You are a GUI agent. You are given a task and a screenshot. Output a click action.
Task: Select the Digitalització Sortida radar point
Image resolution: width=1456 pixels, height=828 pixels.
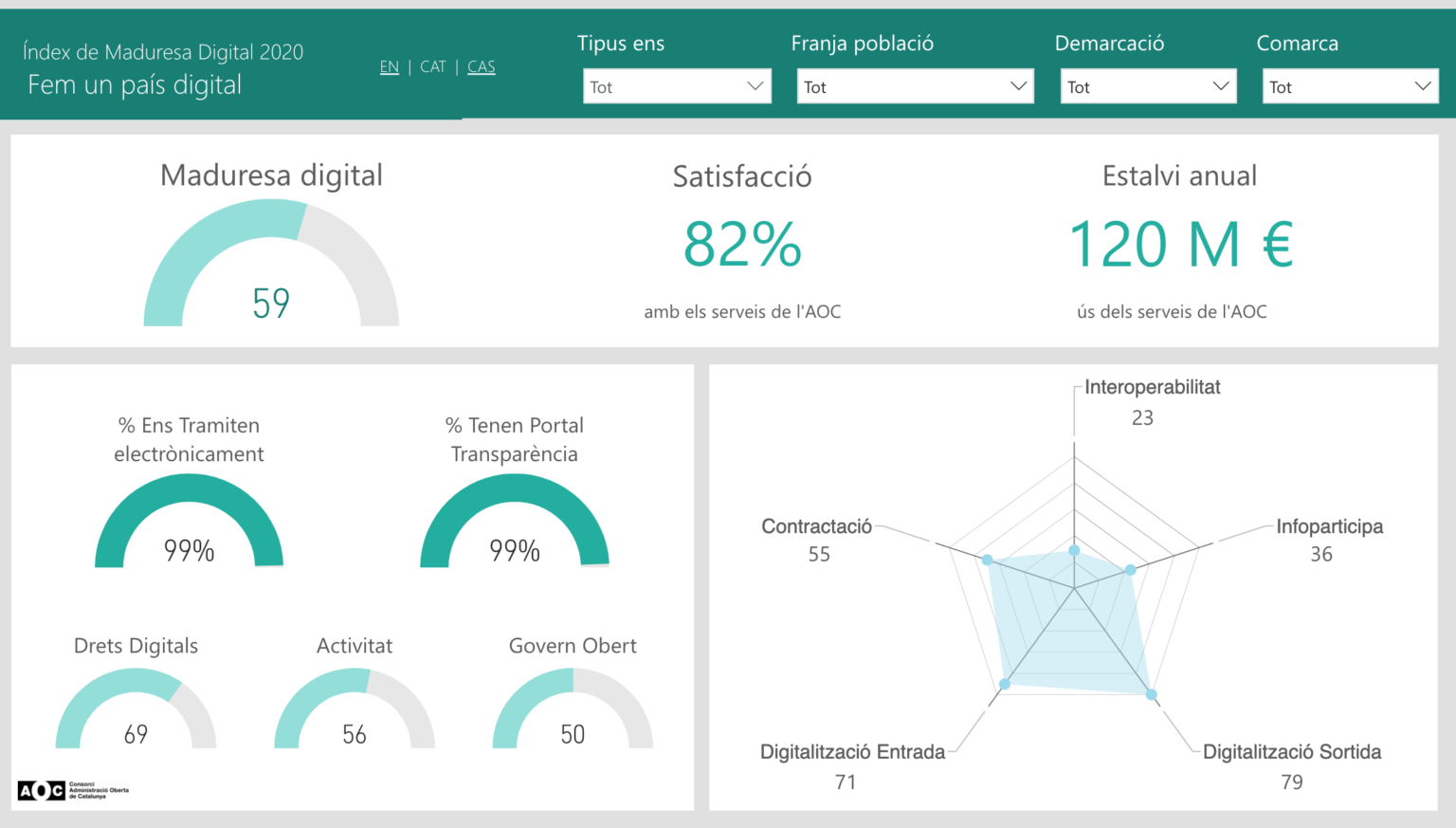click(1151, 693)
